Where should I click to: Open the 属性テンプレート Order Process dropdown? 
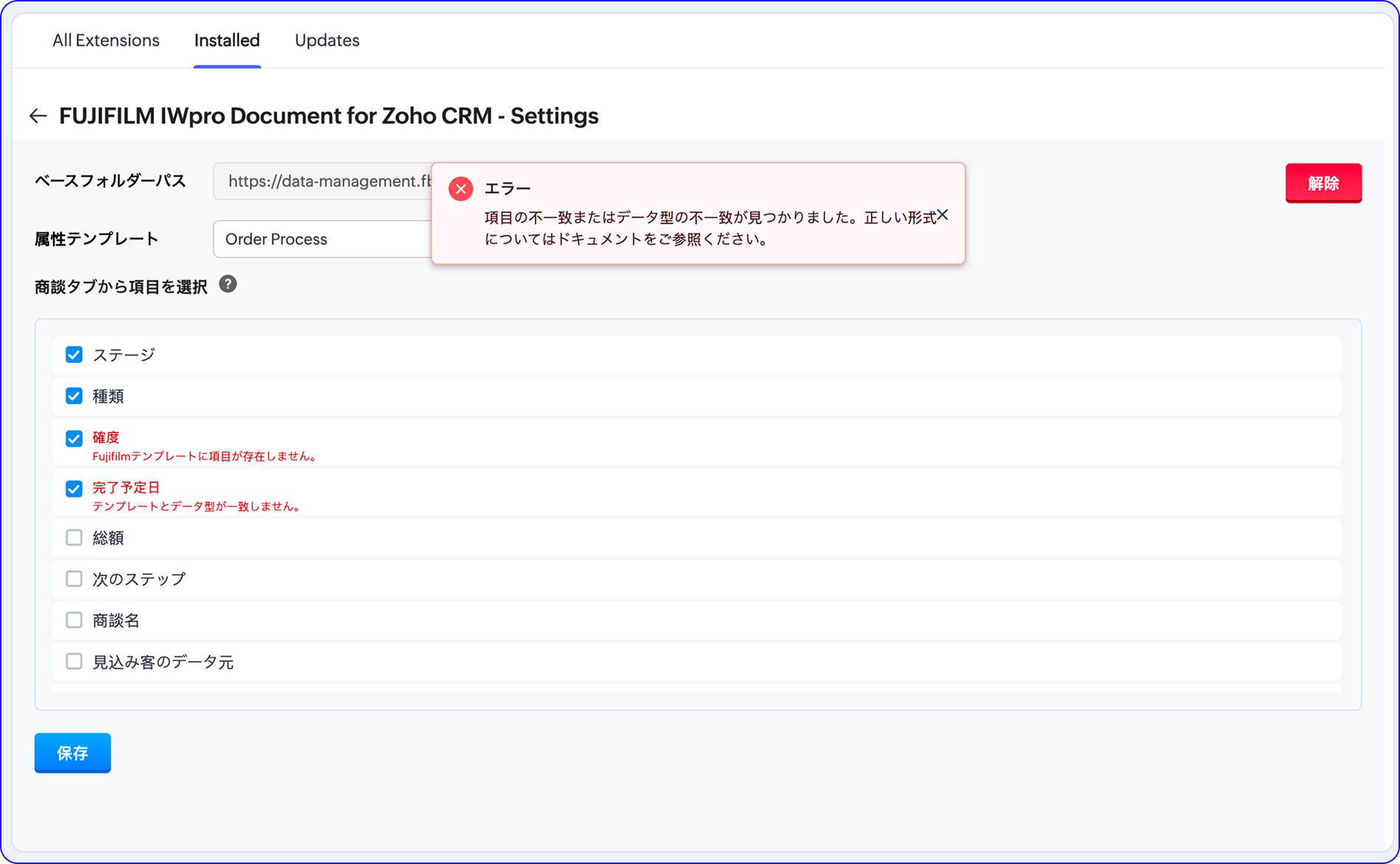[x=322, y=239]
